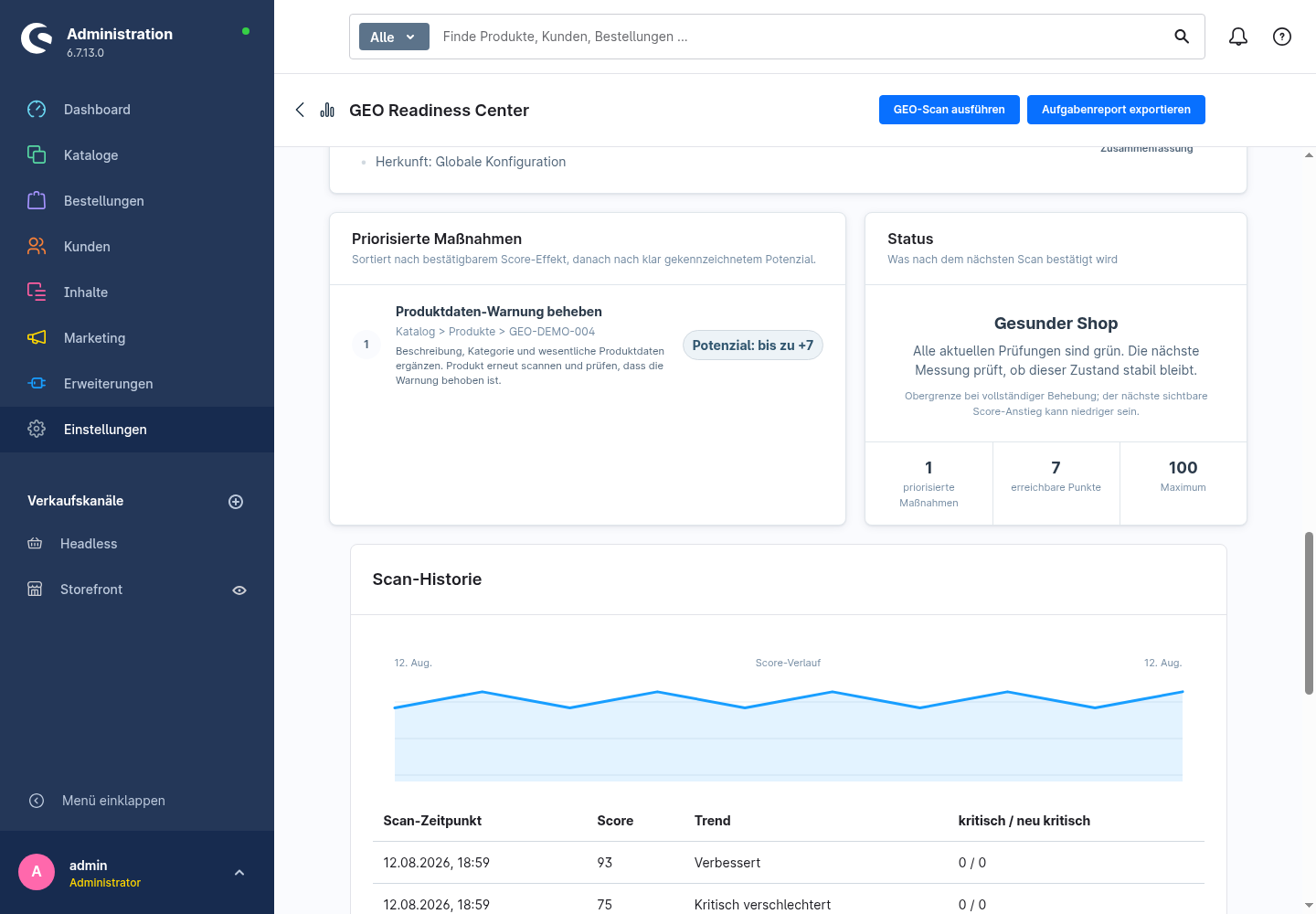Go back with the arrow beside GEO Readiness Center
Viewport: 1316px width, 914px height.
pos(300,110)
